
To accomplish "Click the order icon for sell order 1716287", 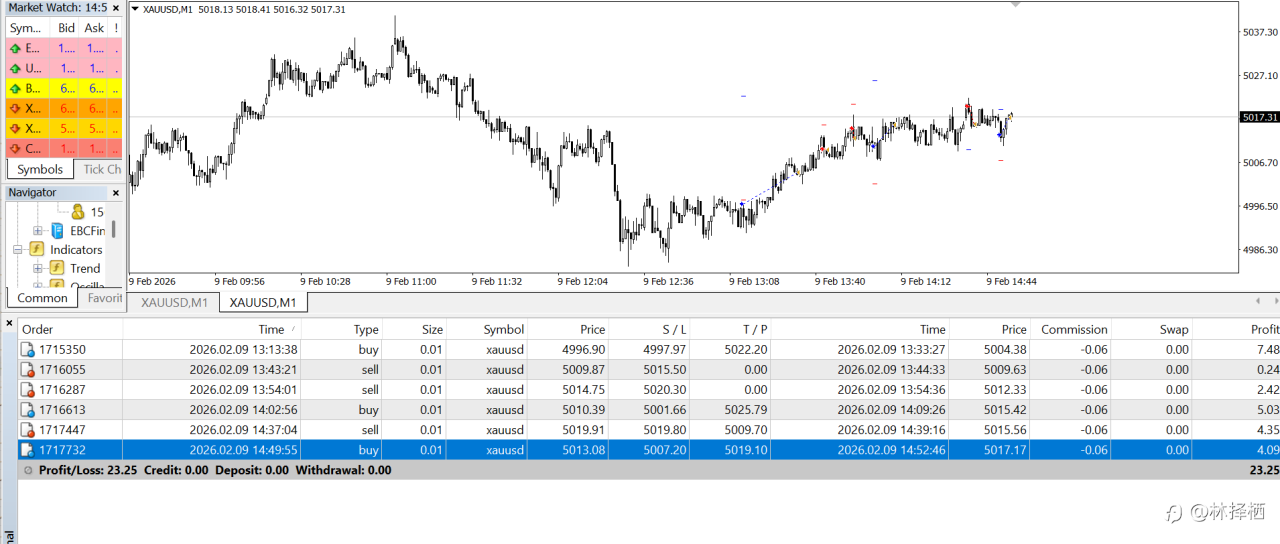I will click(28, 390).
